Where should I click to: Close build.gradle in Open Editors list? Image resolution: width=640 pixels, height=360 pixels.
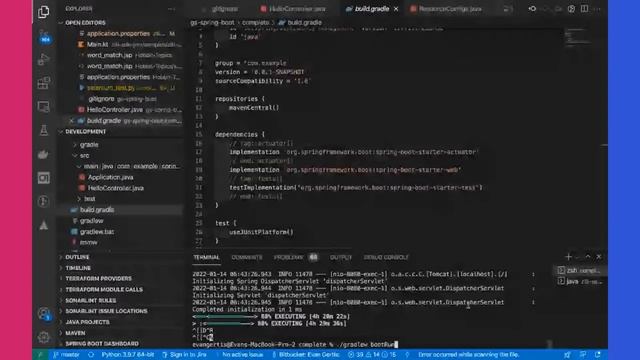(71, 121)
